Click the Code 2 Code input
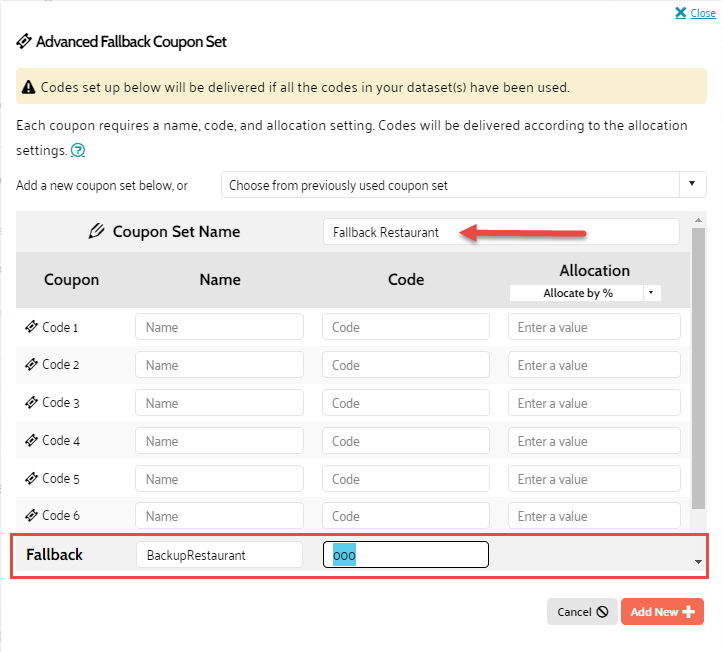723x652 pixels. coord(406,365)
